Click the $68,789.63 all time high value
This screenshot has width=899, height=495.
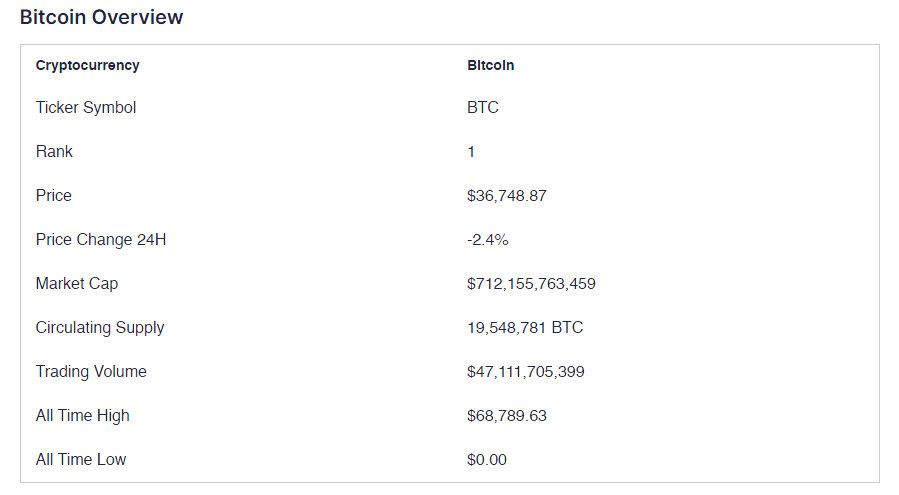[507, 416]
